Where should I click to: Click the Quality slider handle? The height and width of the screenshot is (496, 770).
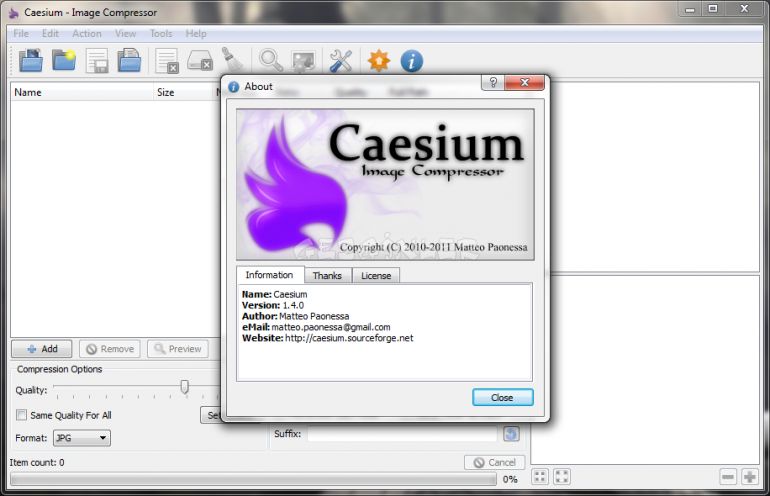point(184,387)
